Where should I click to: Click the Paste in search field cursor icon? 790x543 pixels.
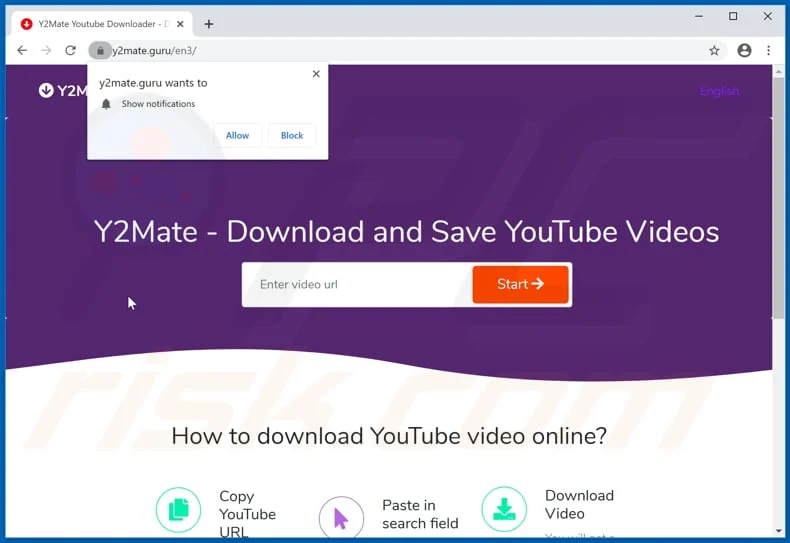coord(341,518)
